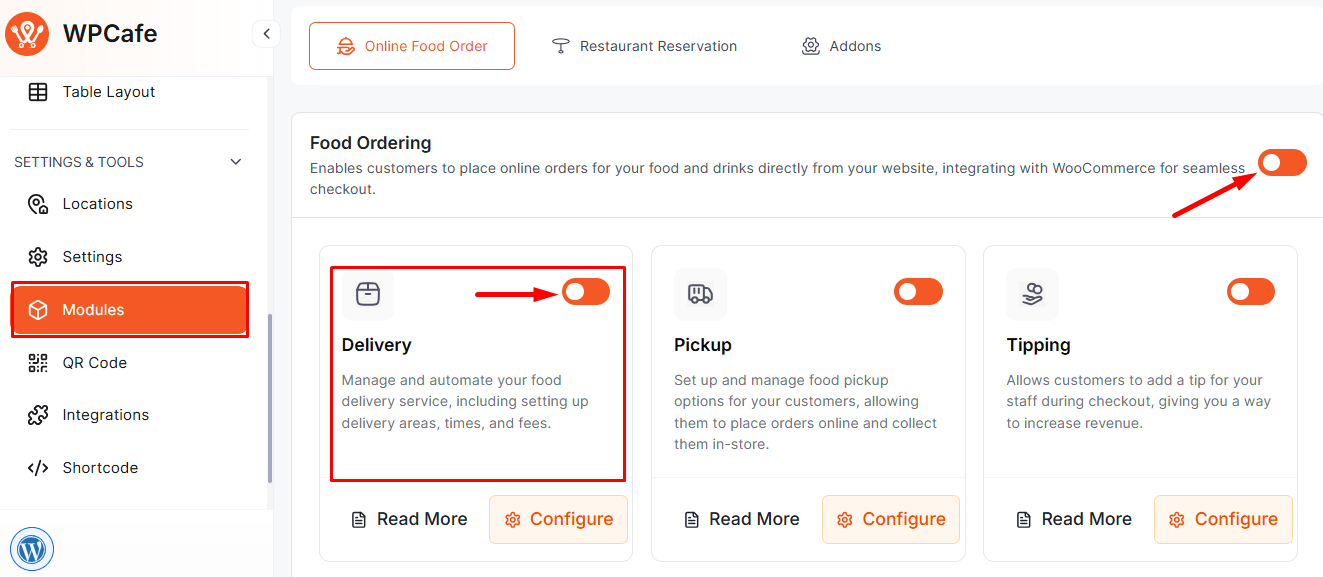1323x577 pixels.
Task: Open QR Code from sidebar
Action: (x=94, y=363)
